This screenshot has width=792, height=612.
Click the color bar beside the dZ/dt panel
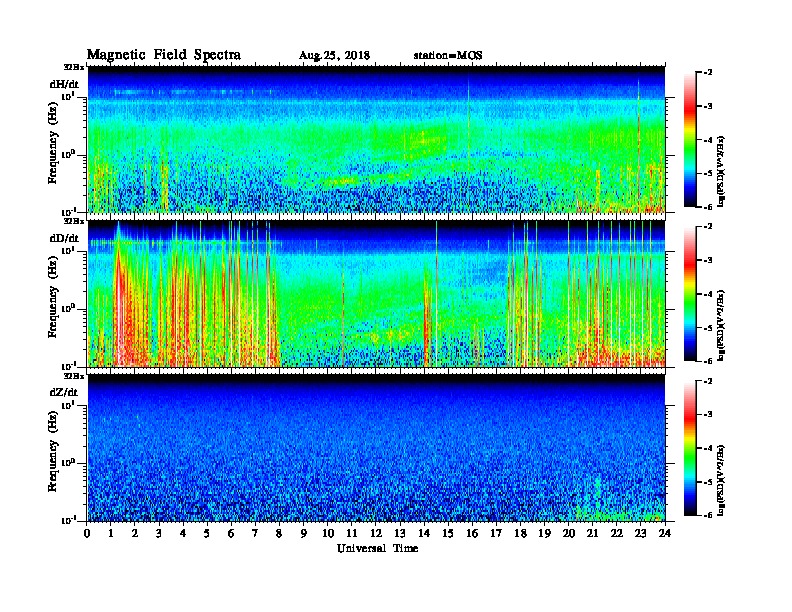click(x=689, y=448)
